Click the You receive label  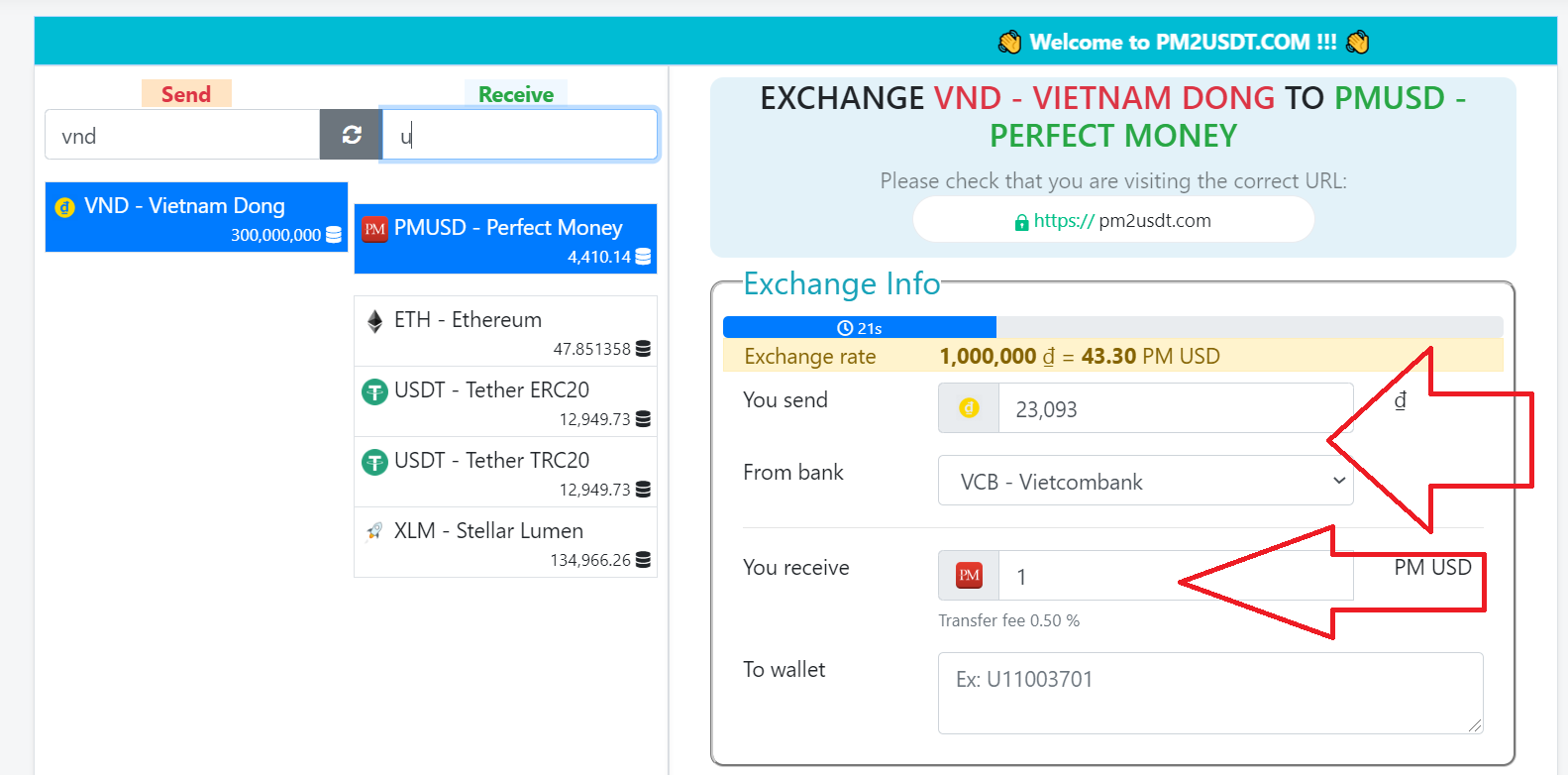pyautogui.click(x=795, y=568)
